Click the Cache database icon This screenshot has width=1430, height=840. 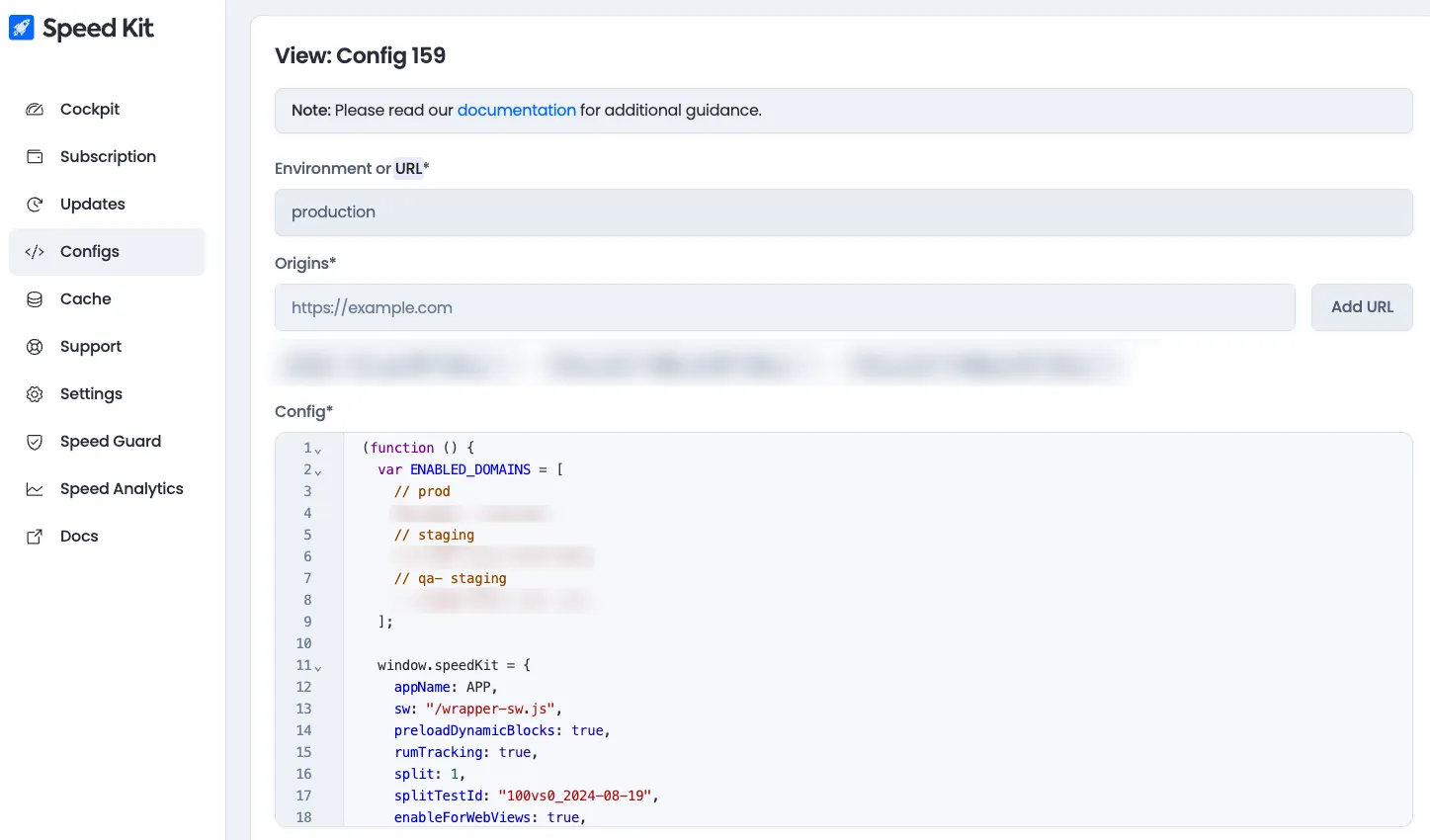pyautogui.click(x=35, y=298)
